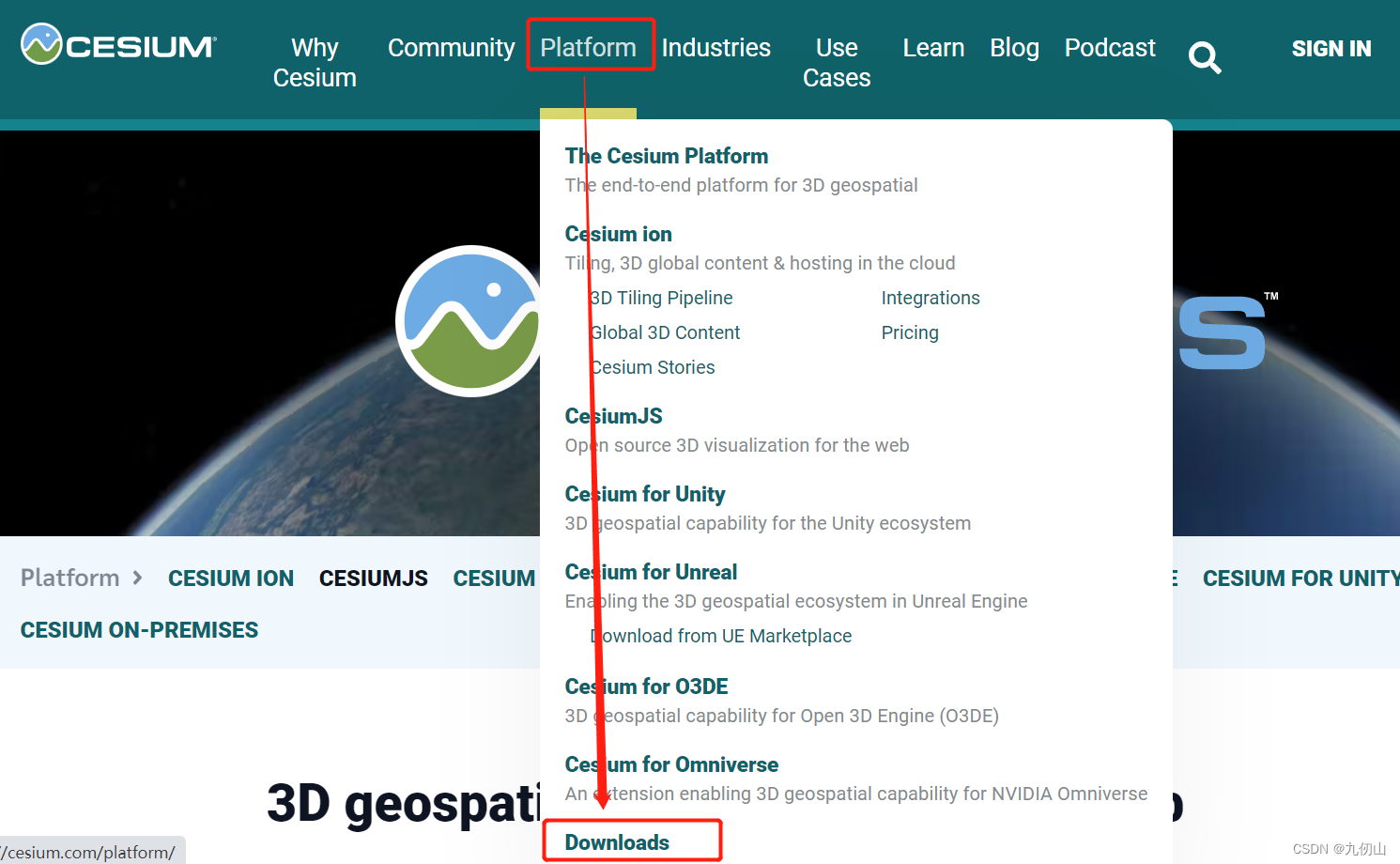
Task: Select 3D Tiling Pipeline
Action: [661, 298]
